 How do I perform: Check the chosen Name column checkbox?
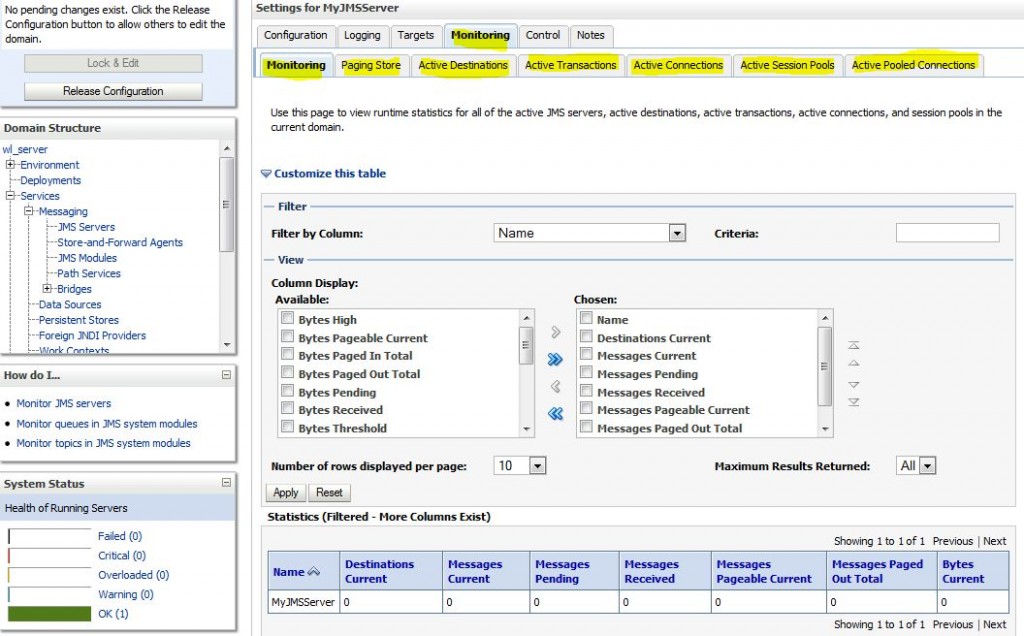[586, 318]
